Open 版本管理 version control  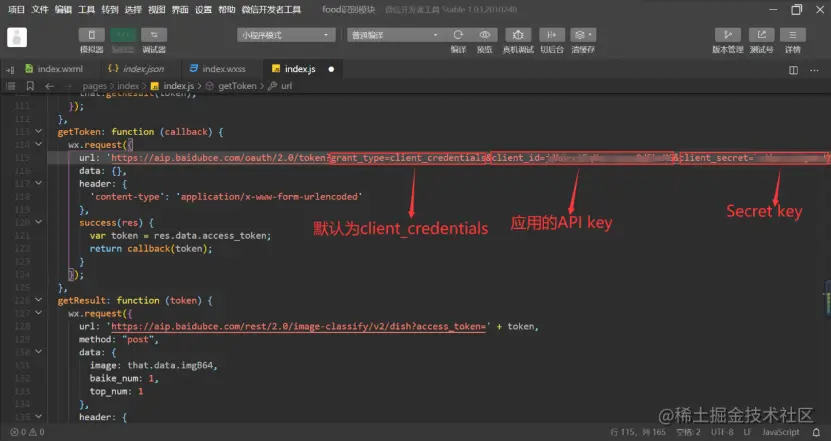tap(728, 35)
